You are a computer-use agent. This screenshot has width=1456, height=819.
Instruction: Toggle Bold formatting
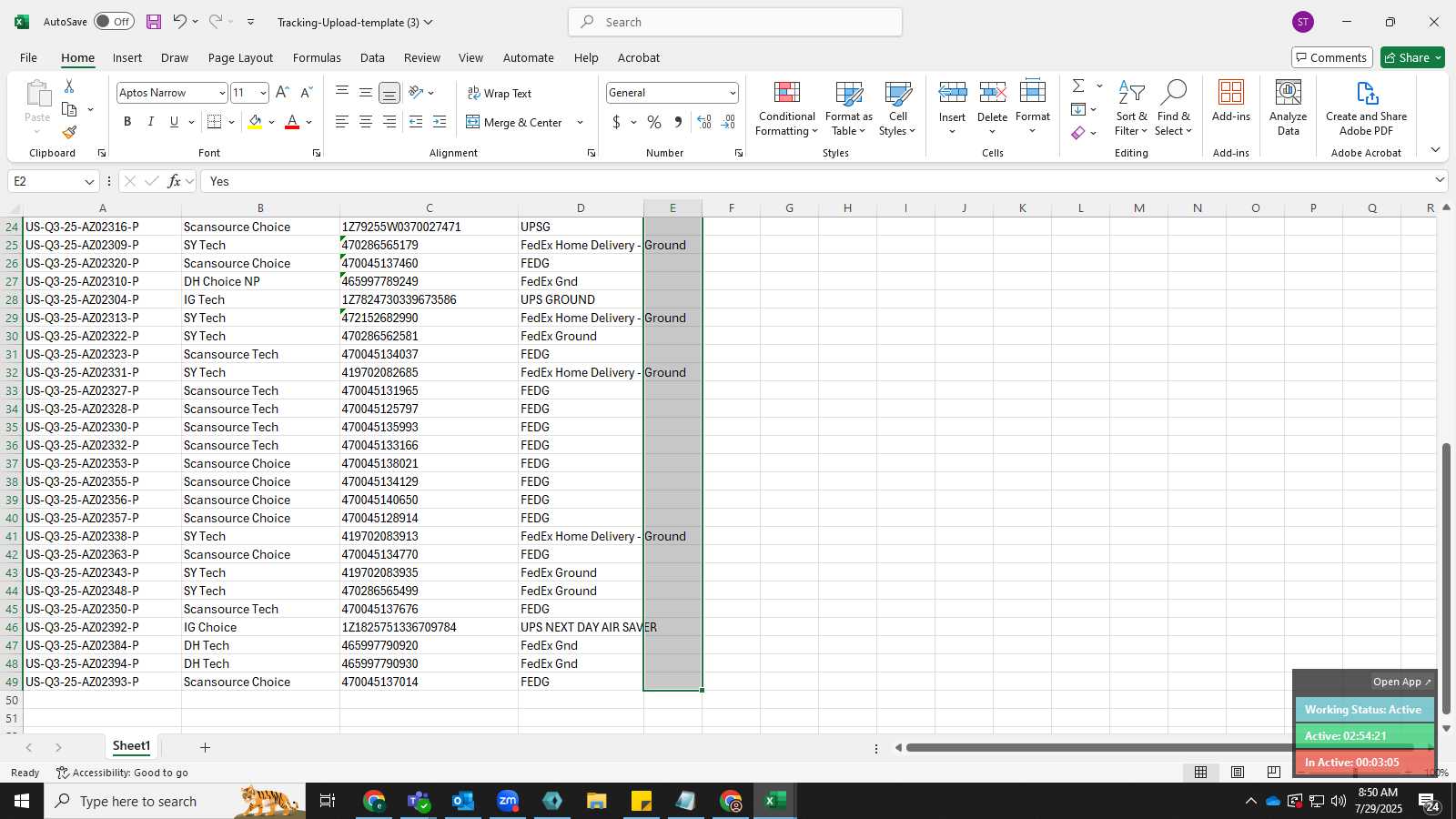[127, 122]
